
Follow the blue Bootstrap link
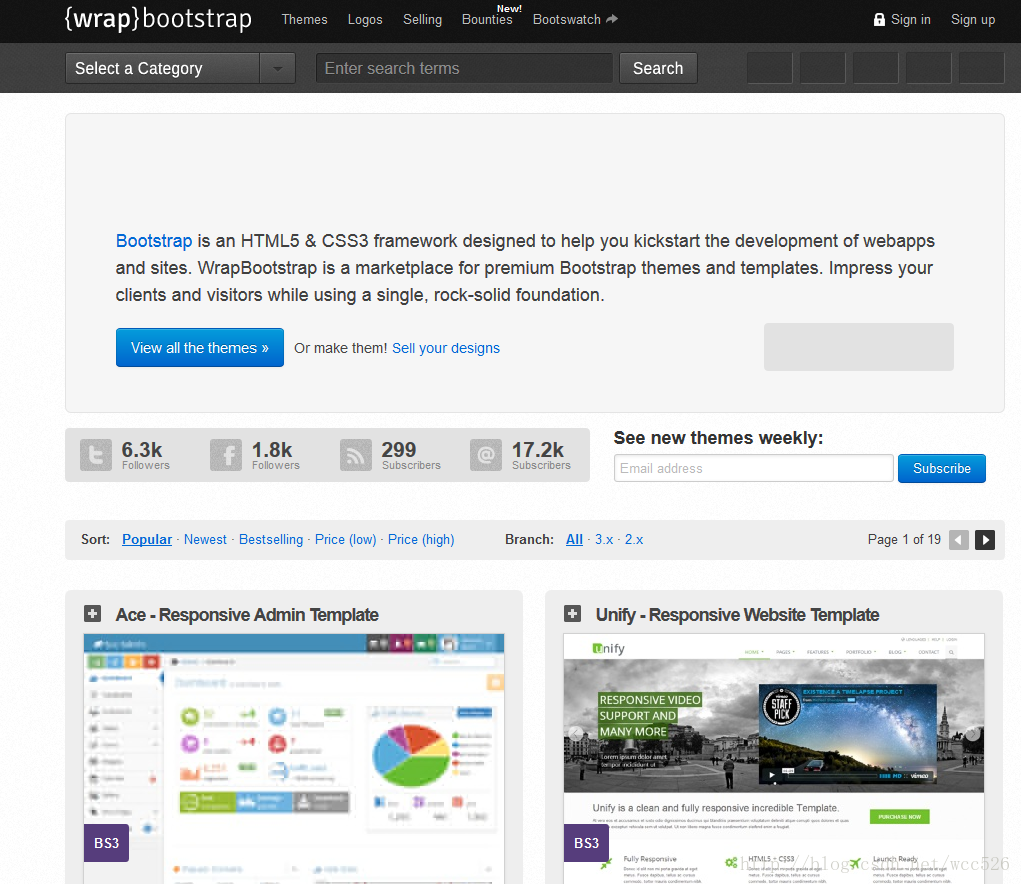tap(154, 241)
